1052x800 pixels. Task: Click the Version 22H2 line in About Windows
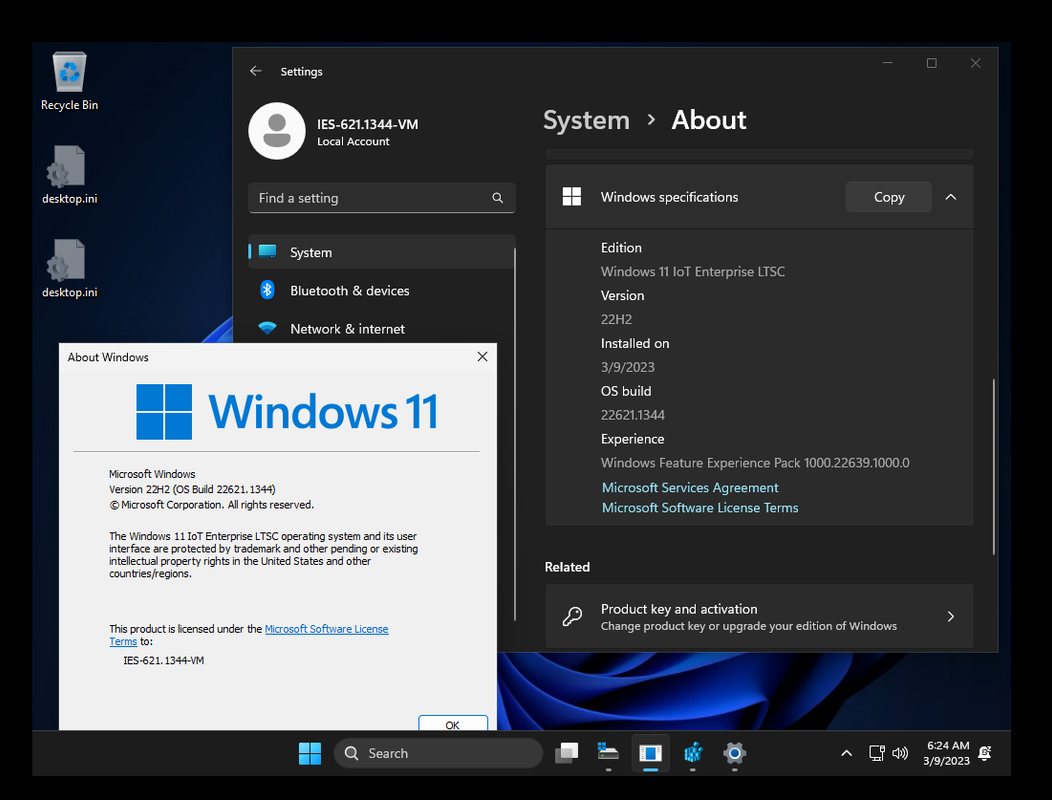(193, 489)
